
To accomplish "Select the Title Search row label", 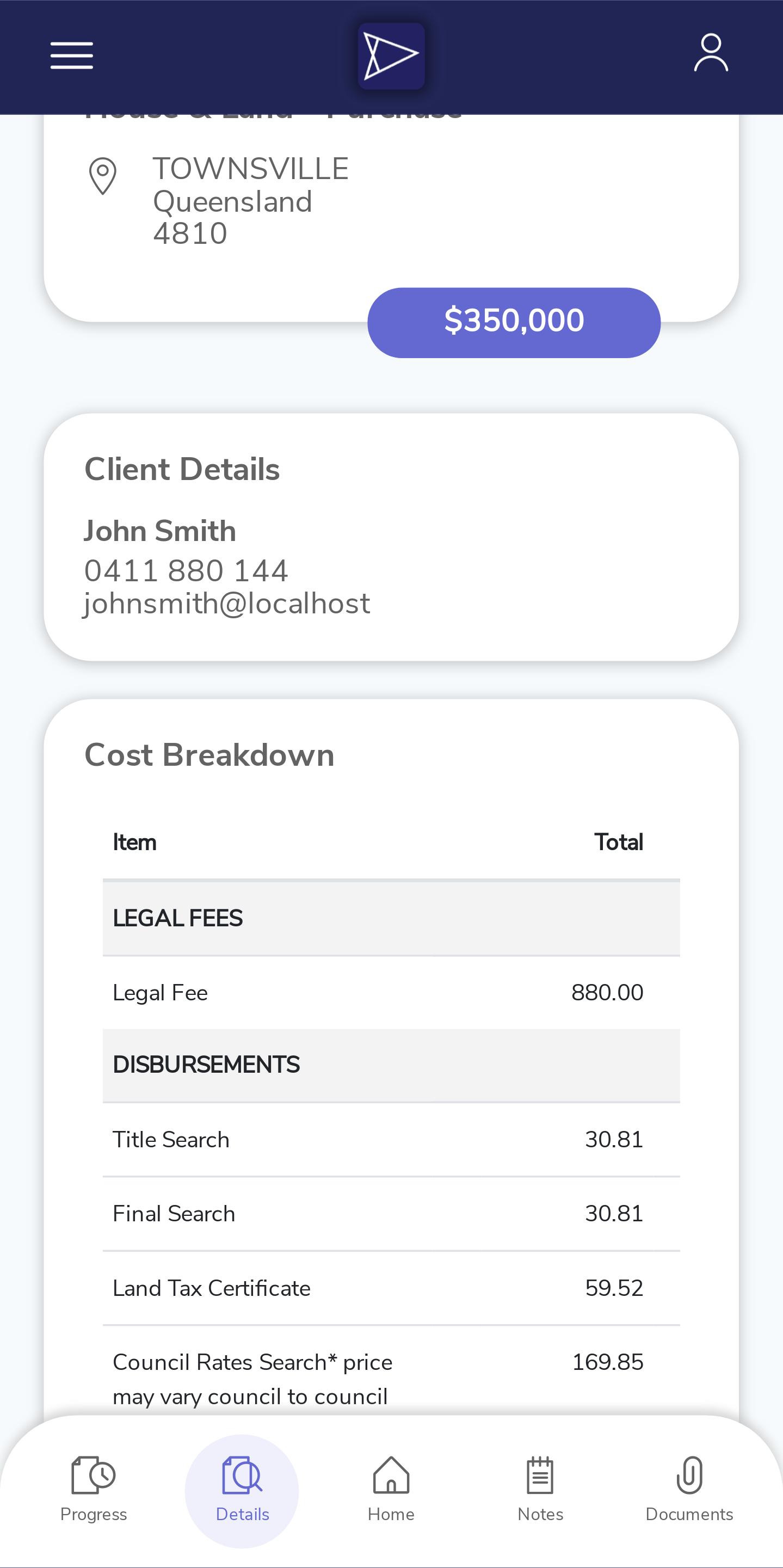I will (171, 1140).
